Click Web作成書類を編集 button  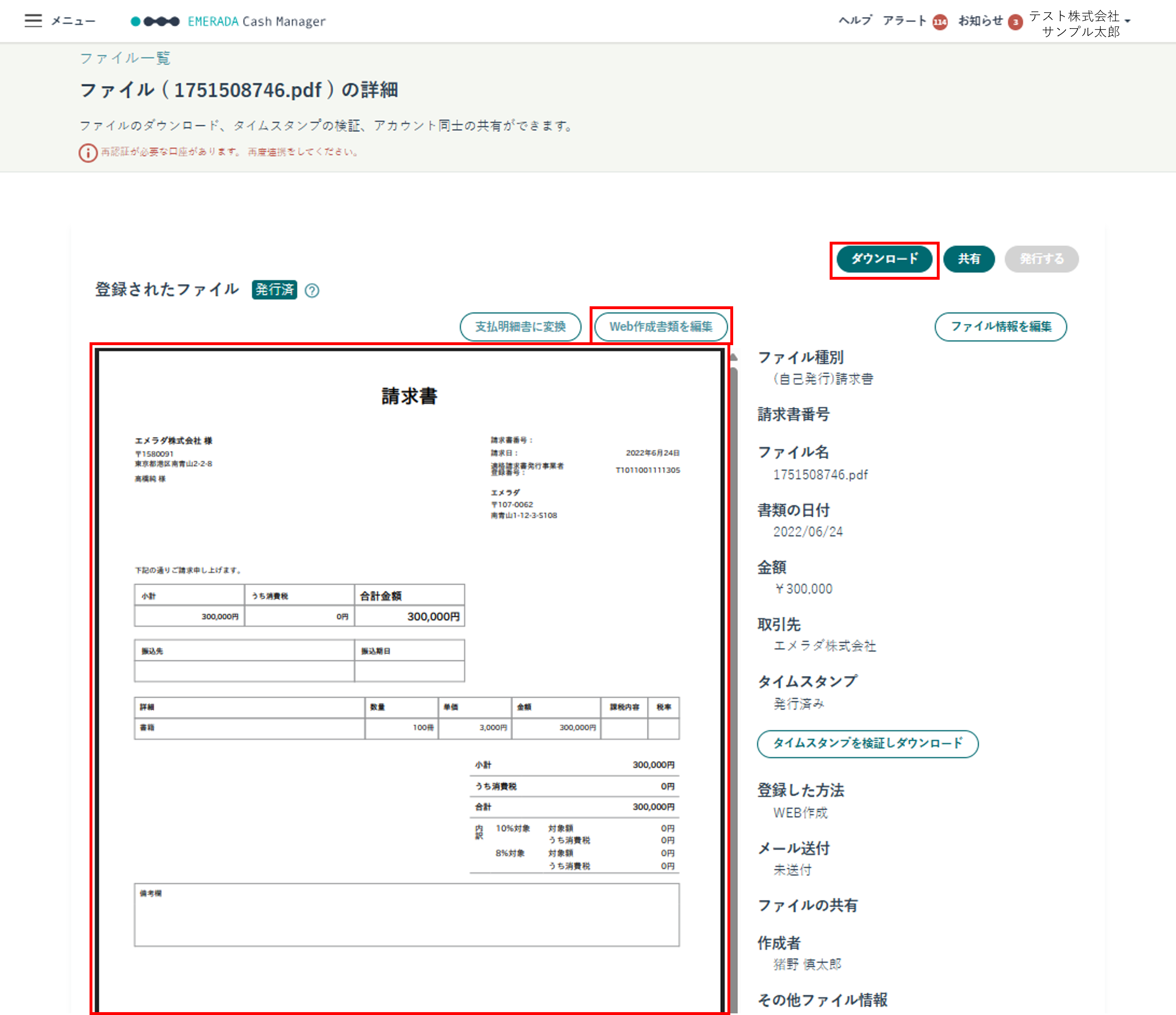(661, 326)
